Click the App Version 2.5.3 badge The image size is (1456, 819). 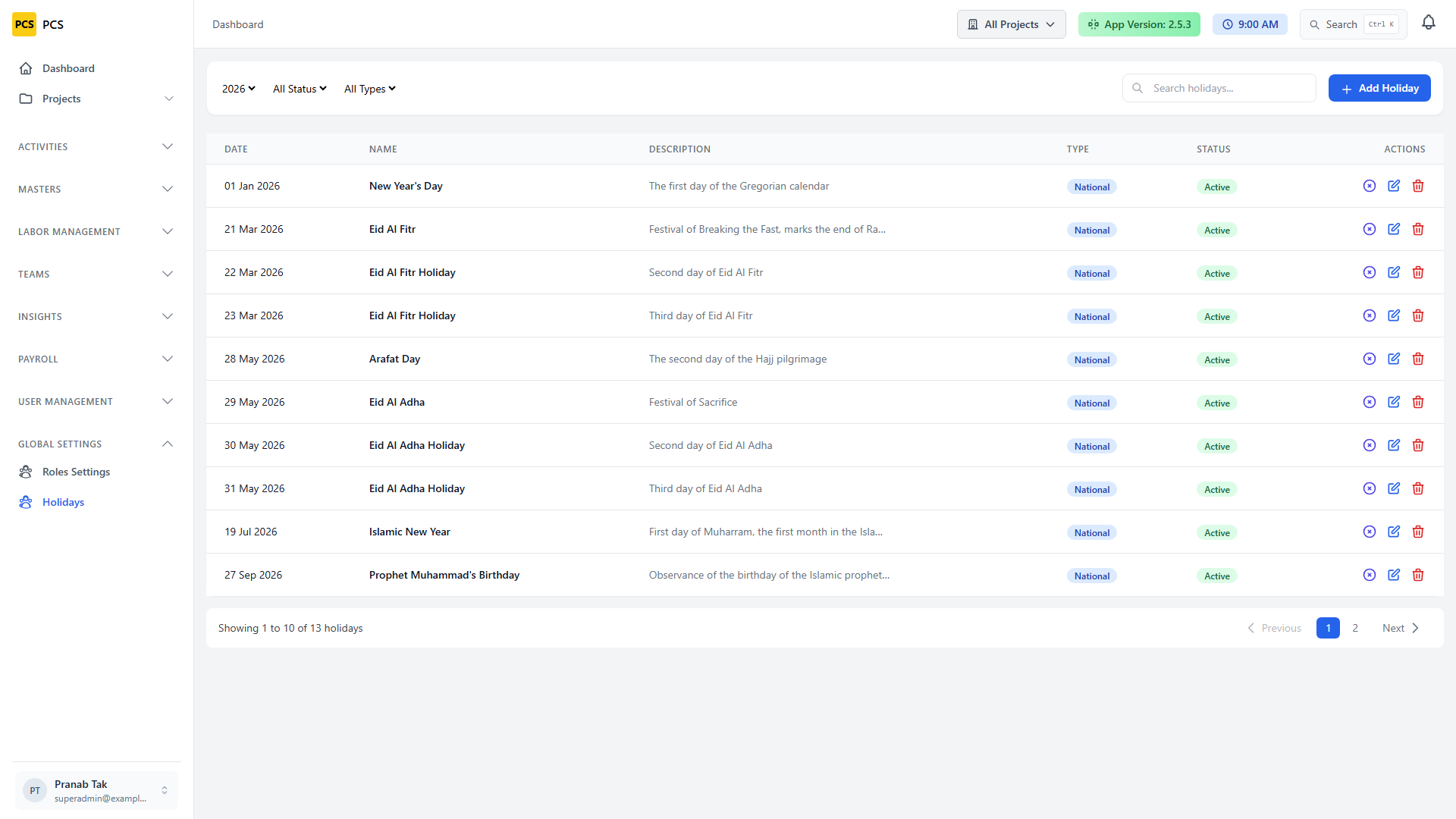1139,24
